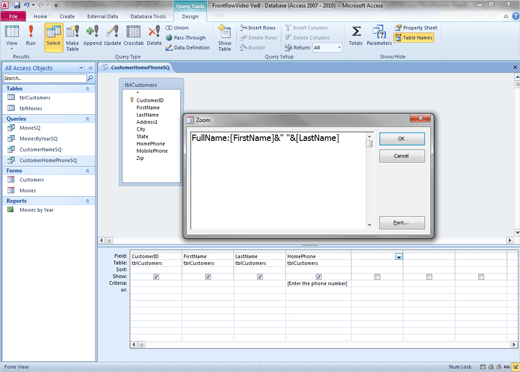Choose the Select query type icon
Screen dimensions: 520x372
pyautogui.click(x=53, y=37)
